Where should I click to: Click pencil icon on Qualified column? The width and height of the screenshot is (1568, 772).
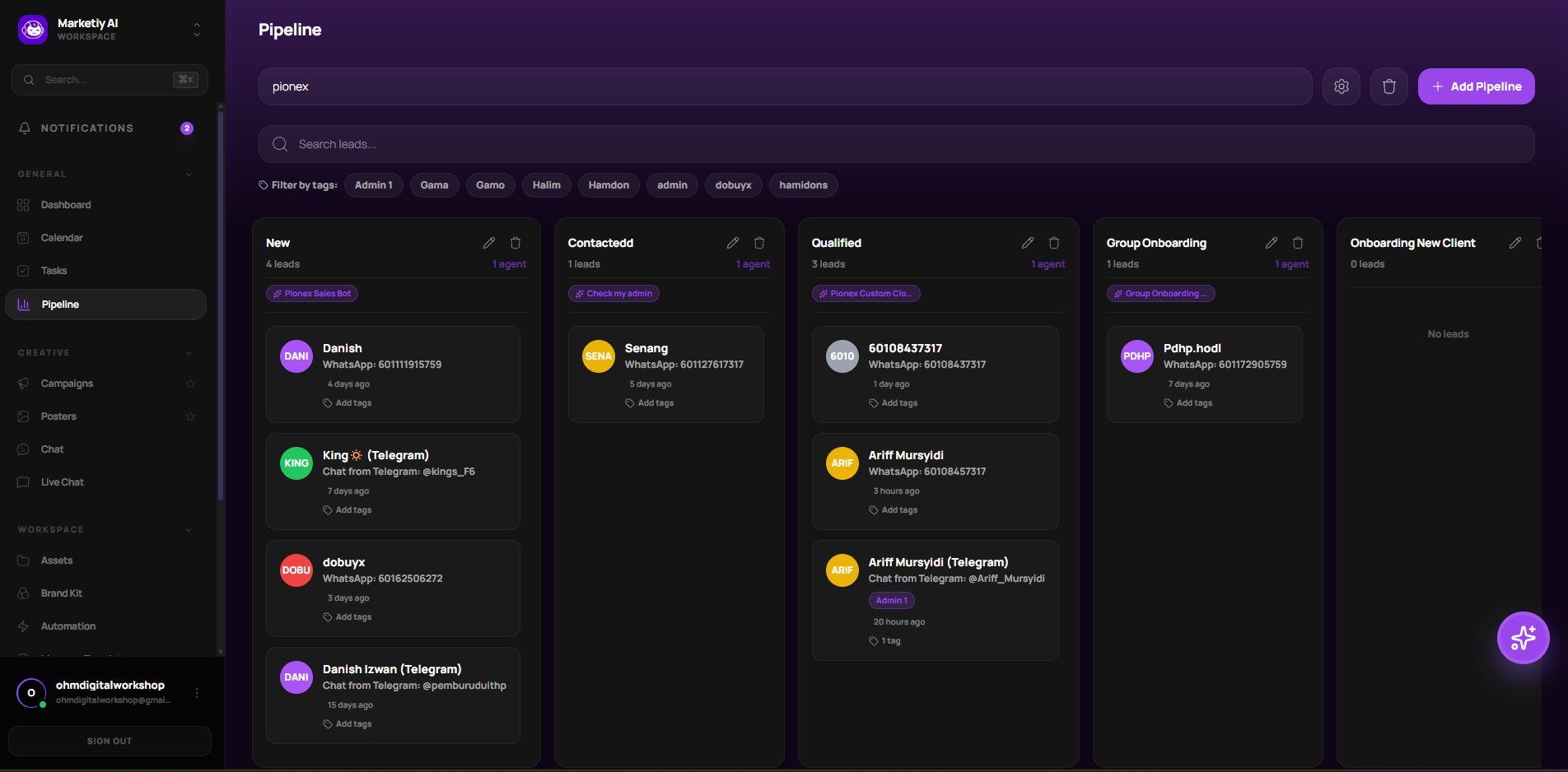point(1027,243)
